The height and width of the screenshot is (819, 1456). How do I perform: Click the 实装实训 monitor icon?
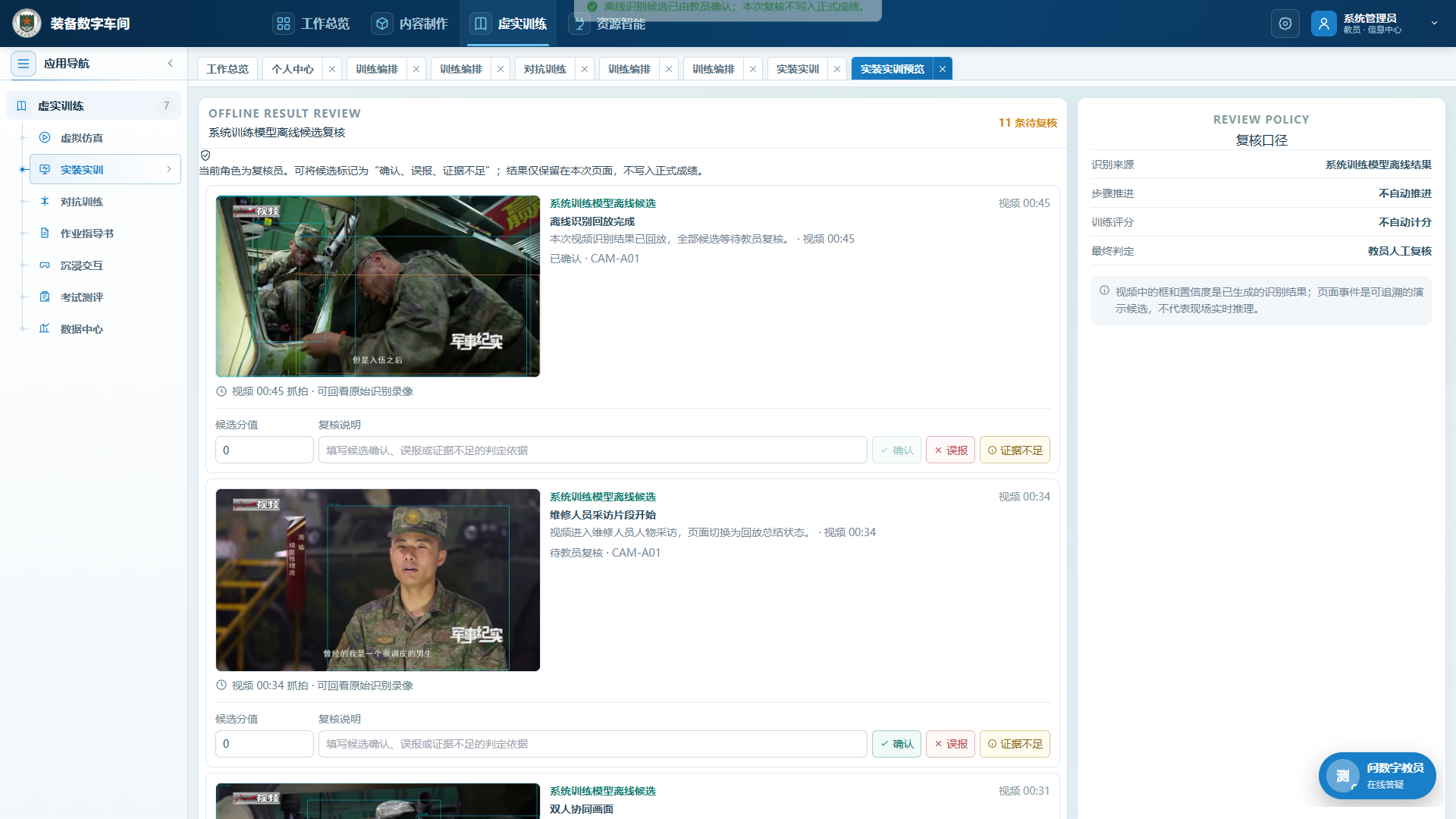(x=45, y=170)
